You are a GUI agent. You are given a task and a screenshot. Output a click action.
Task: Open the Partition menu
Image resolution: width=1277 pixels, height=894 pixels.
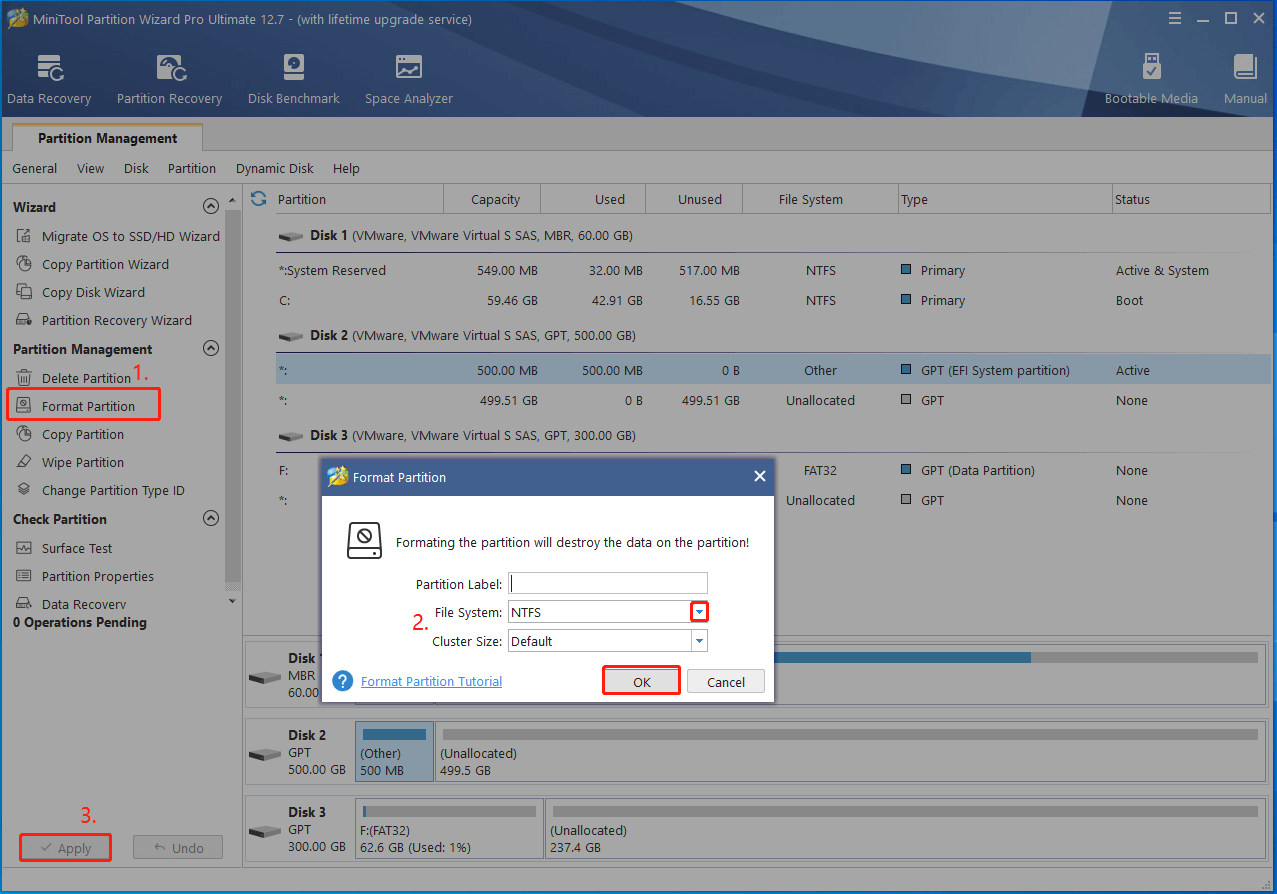tap(192, 168)
